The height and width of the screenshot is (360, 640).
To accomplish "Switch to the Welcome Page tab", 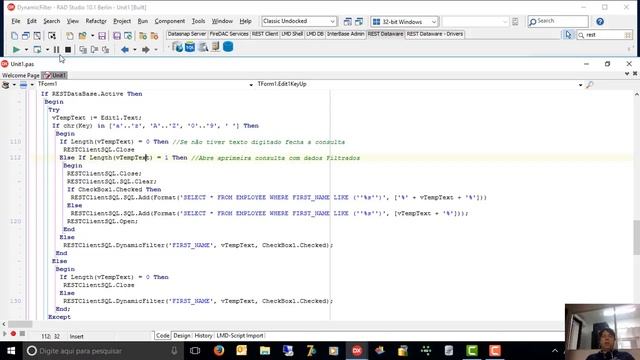I will pos(20,76).
